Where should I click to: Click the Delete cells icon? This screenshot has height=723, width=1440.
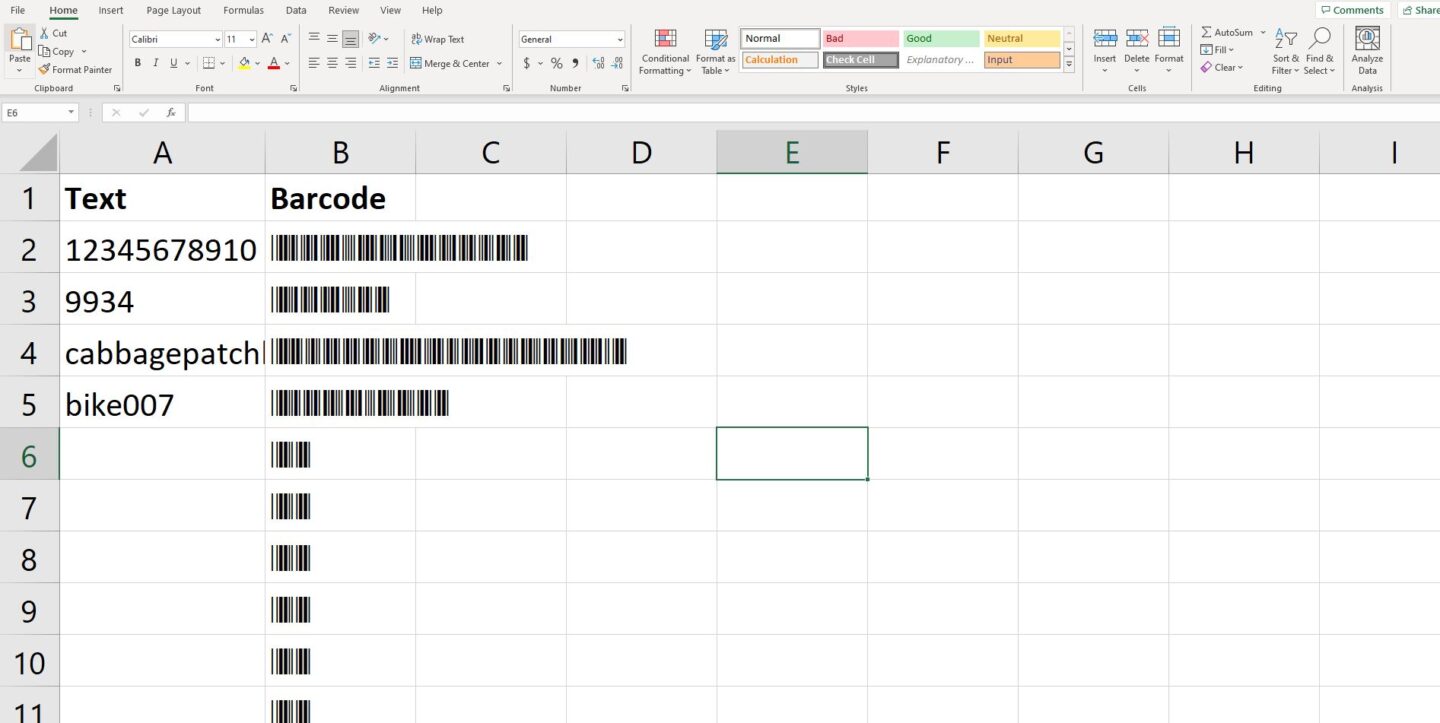(1137, 39)
